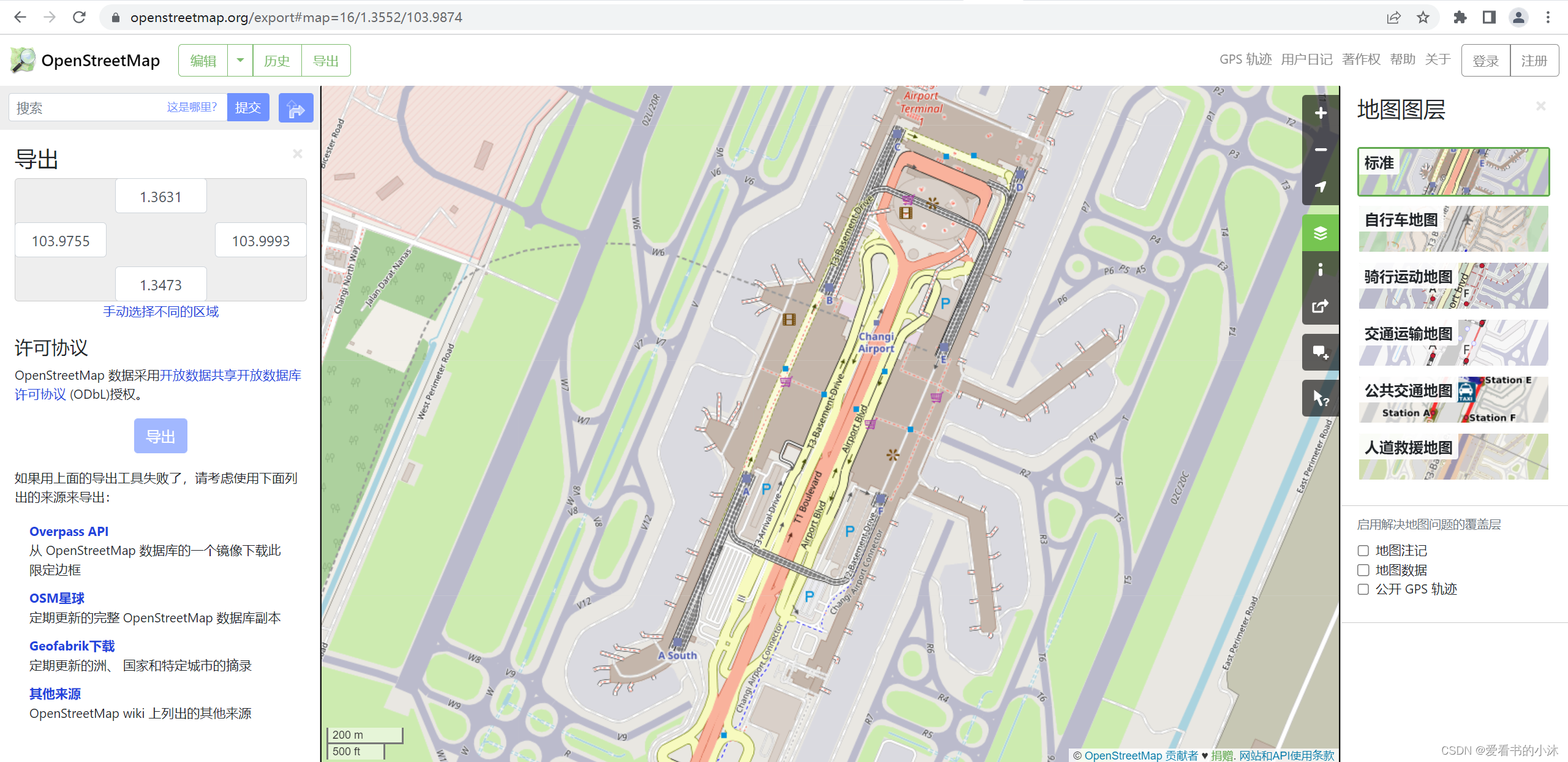Open the directions arrow button beside search
This screenshot has height=762, width=1568.
tap(296, 108)
